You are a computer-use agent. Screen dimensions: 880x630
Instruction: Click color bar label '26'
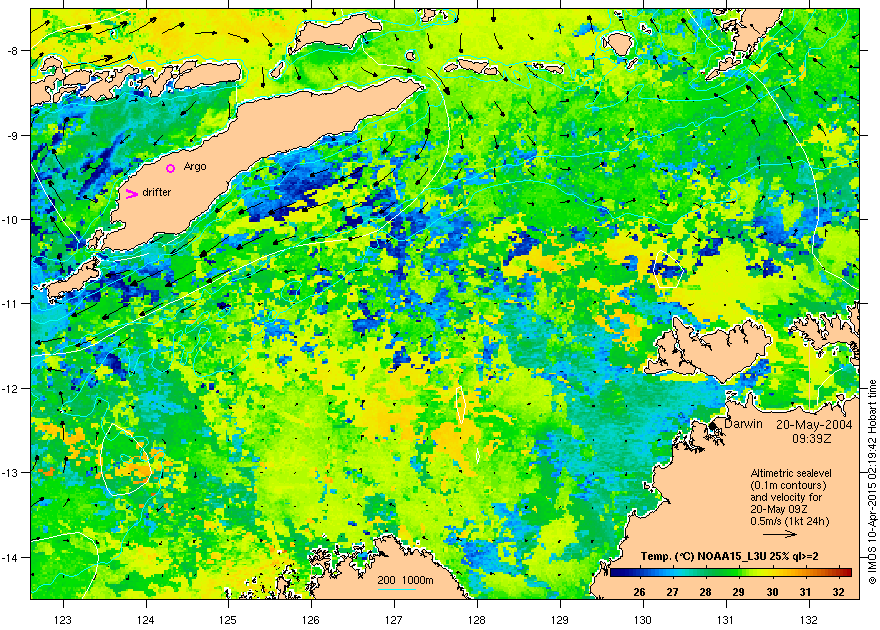click(x=639, y=592)
